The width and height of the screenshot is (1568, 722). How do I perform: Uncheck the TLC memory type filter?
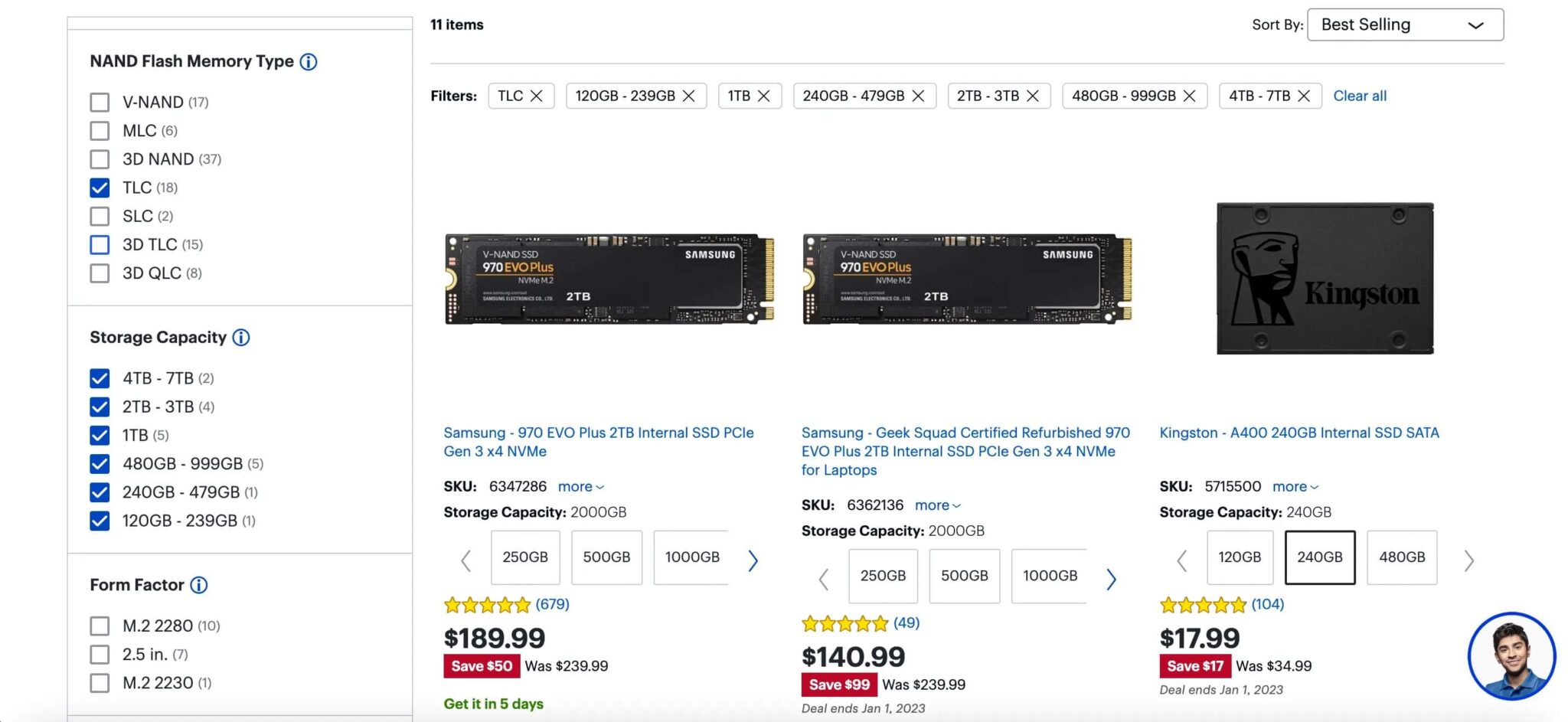pyautogui.click(x=100, y=187)
